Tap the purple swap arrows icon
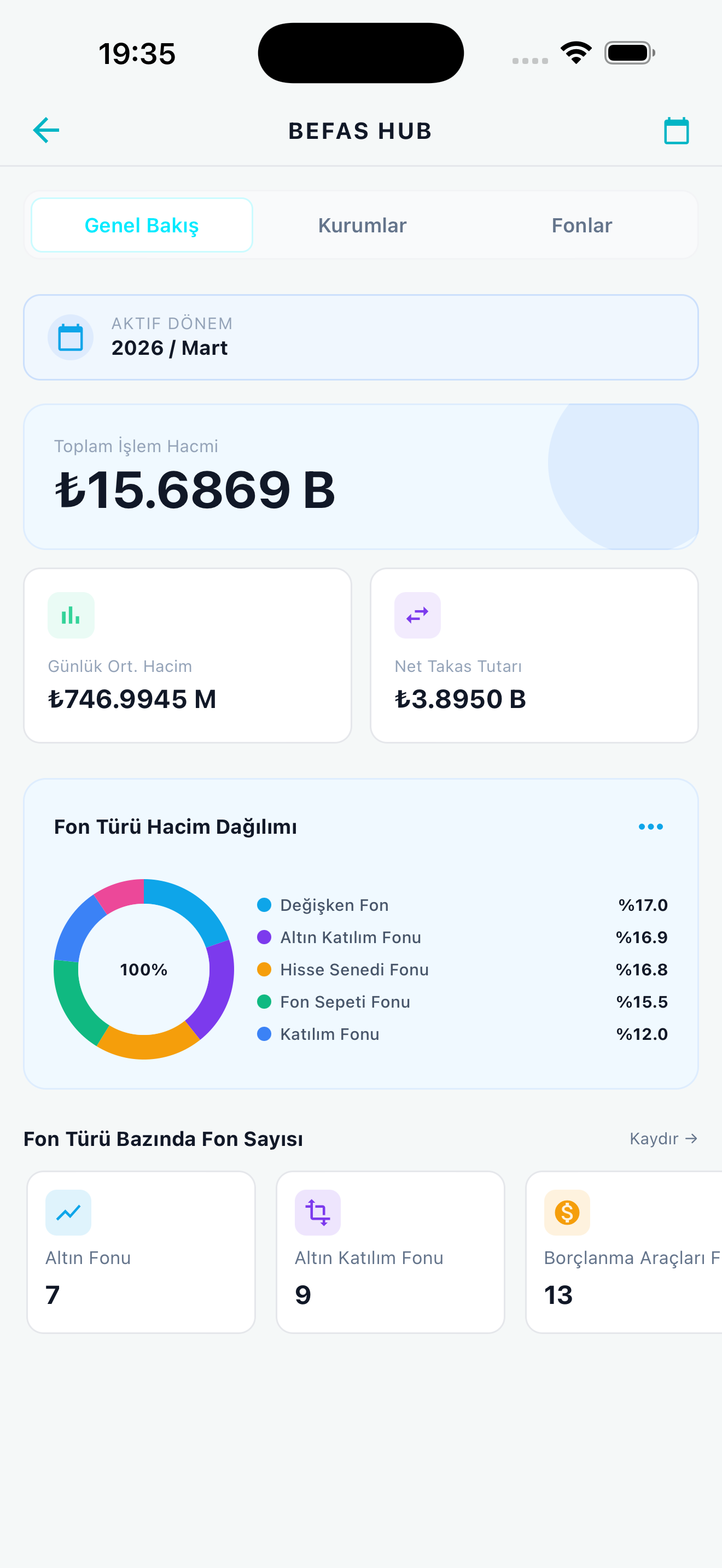722x1568 pixels. pos(418,616)
